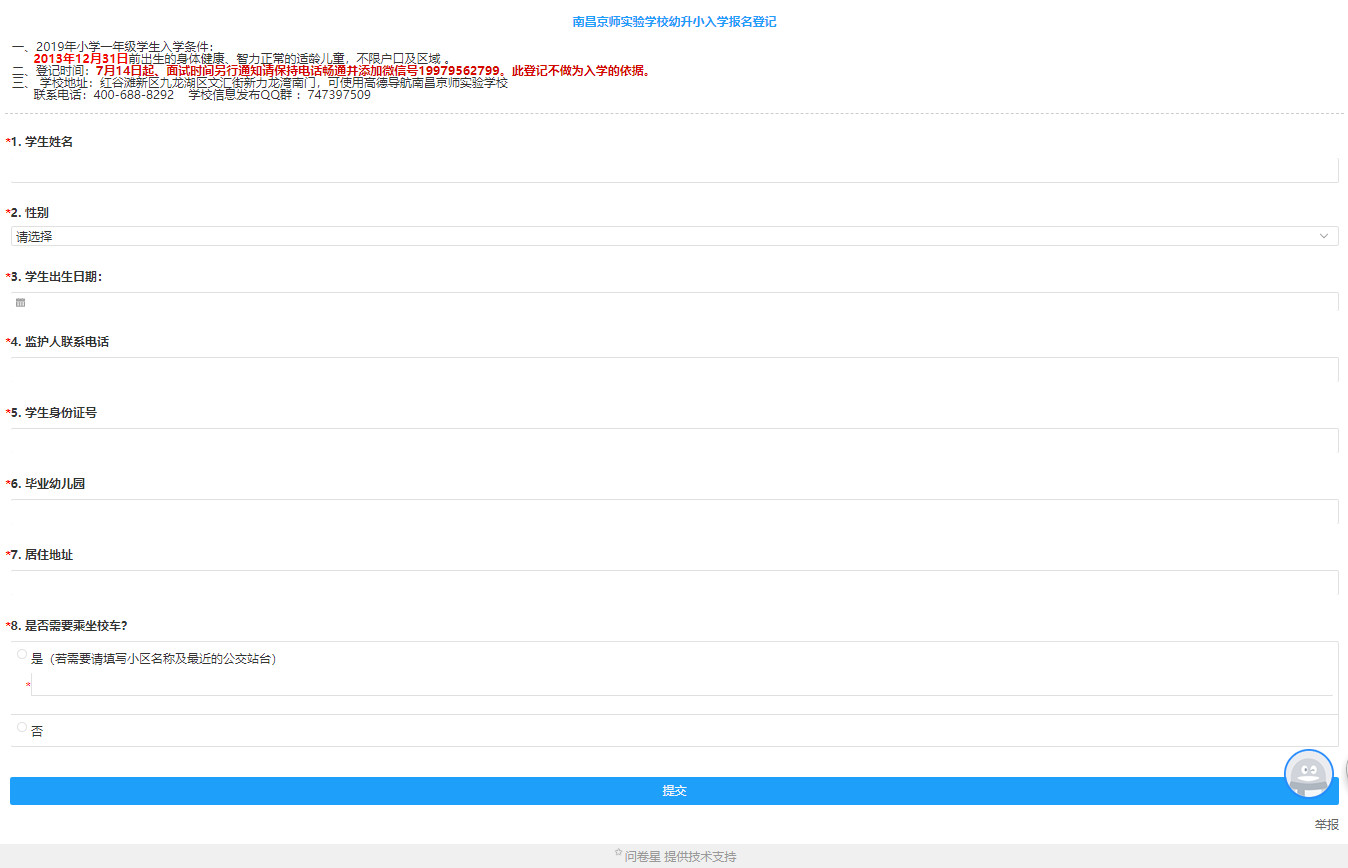Screen dimensions: 1348x868
Task: Open the 问卷星 提供技术支持 link
Action: pos(680,857)
